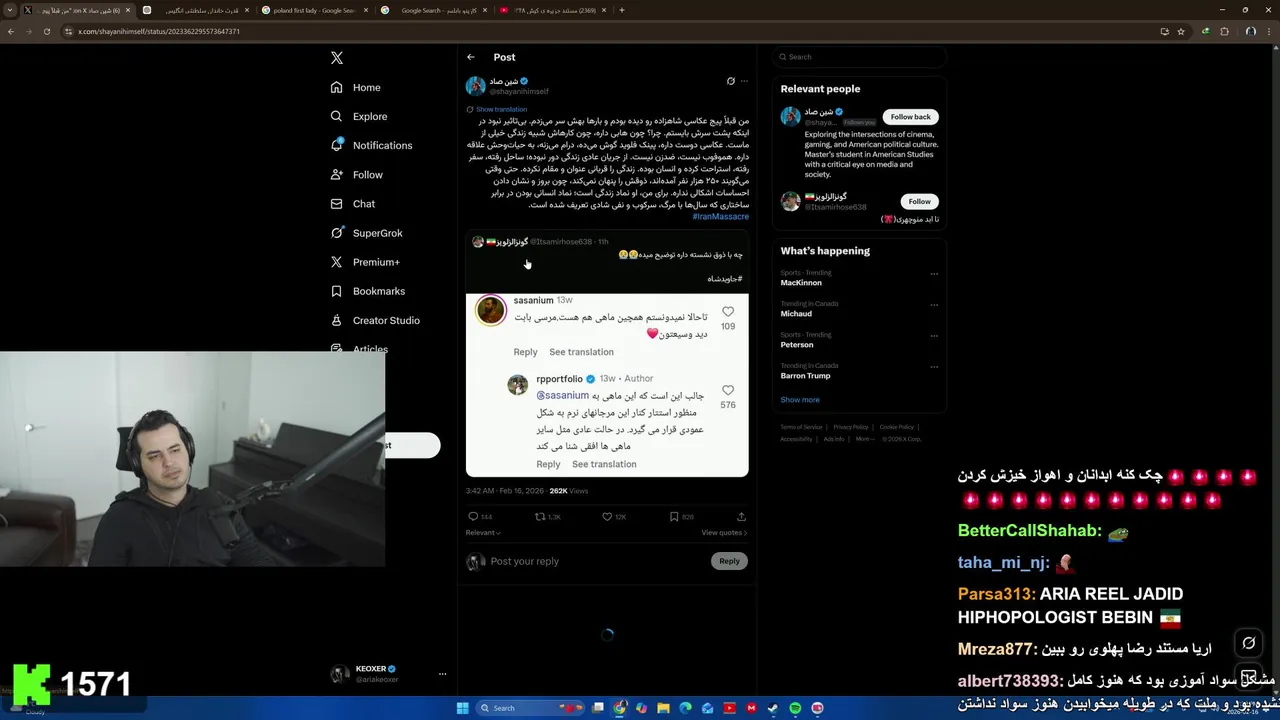Click Follow next to Itsamirhose638
1280x720 pixels.
[919, 201]
